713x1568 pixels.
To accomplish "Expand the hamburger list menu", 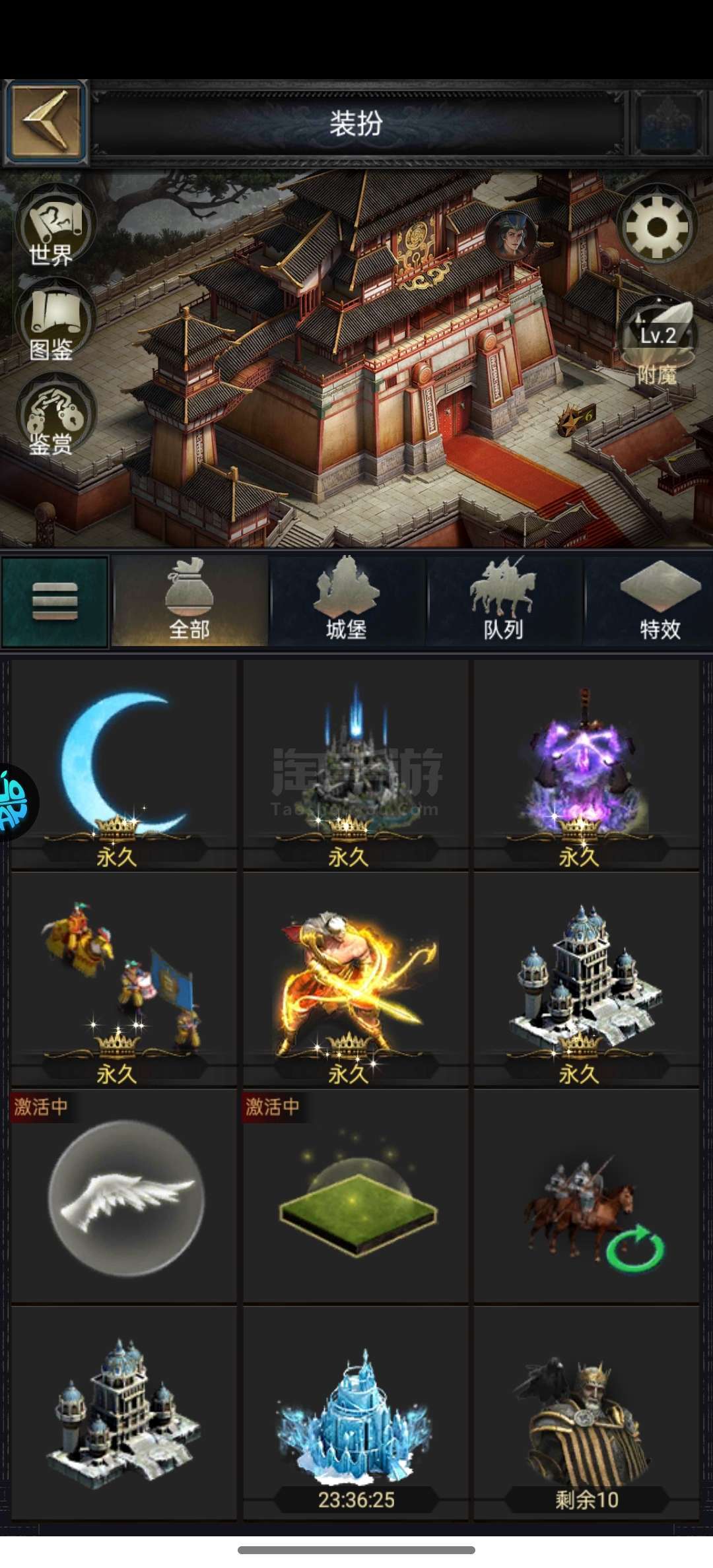I will point(55,602).
